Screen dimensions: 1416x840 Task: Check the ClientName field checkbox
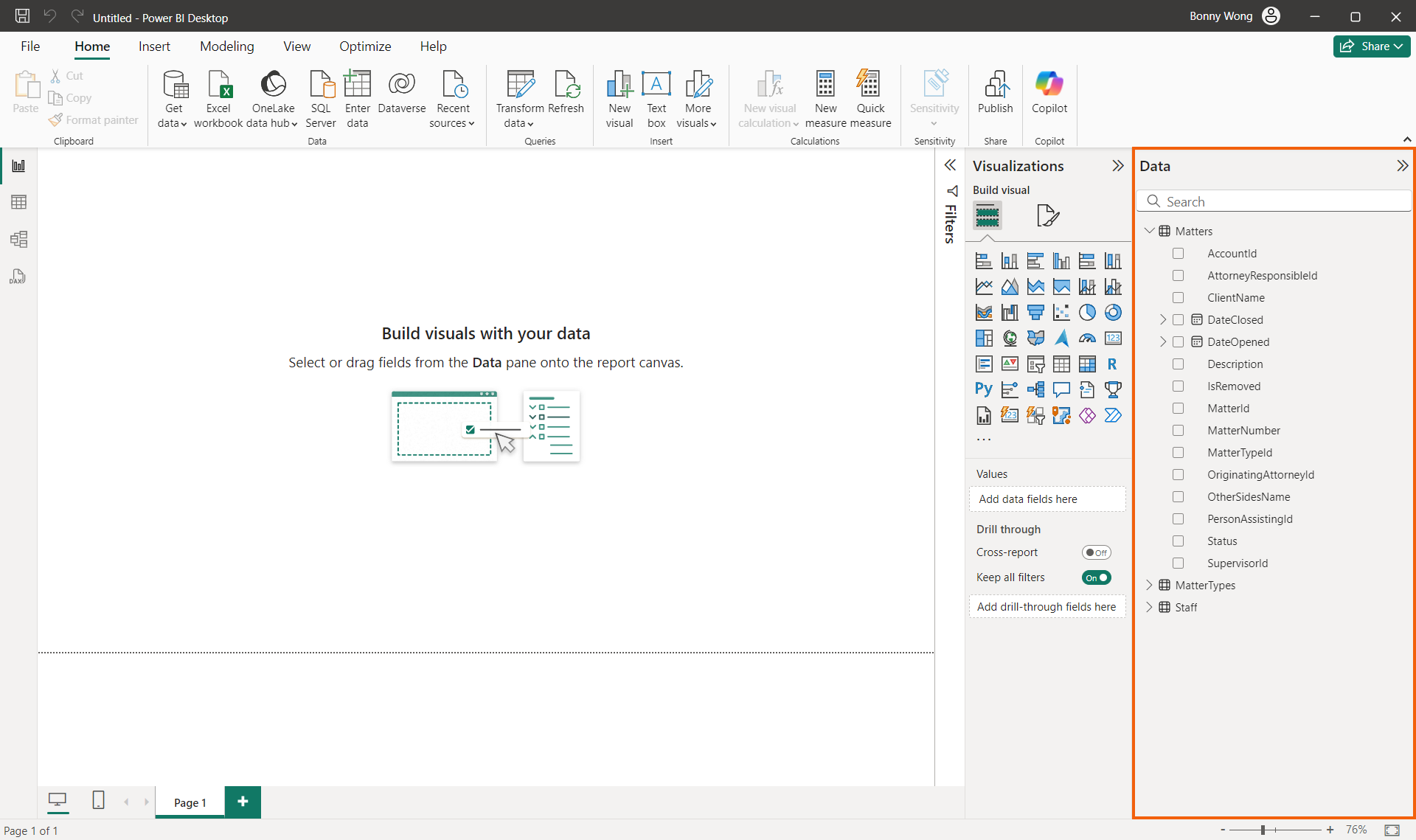1178,298
